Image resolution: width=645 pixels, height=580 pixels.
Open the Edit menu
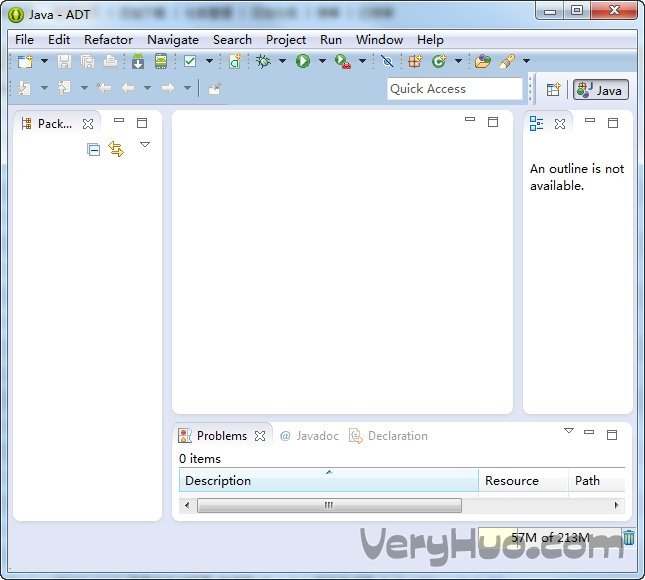(59, 40)
